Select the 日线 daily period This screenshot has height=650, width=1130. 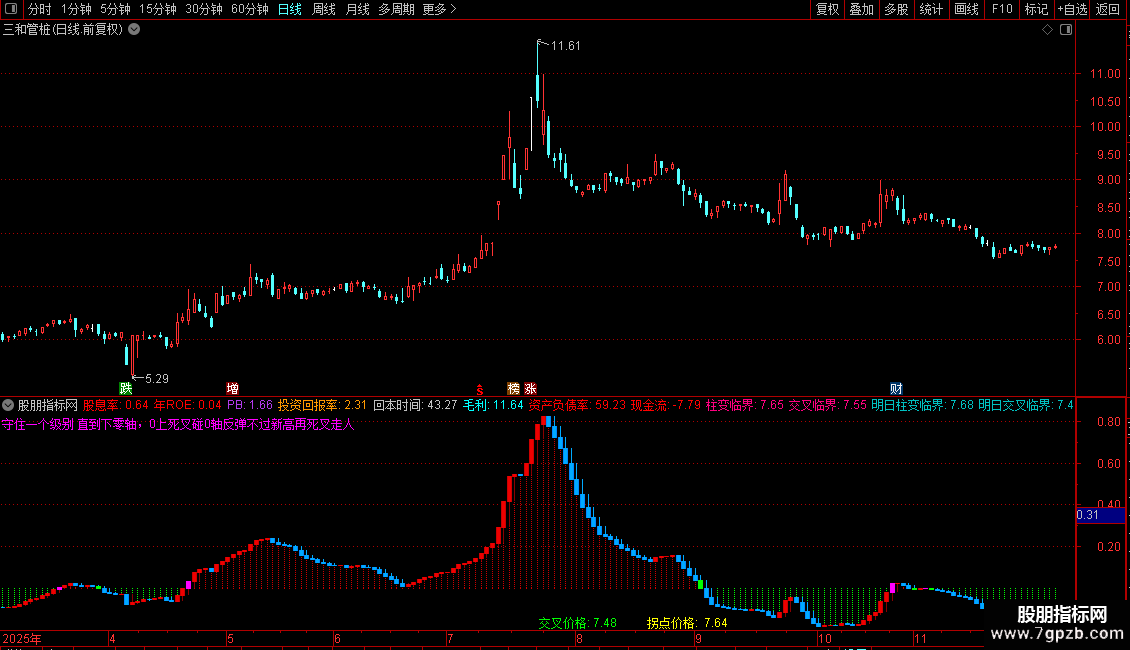pyautogui.click(x=290, y=9)
